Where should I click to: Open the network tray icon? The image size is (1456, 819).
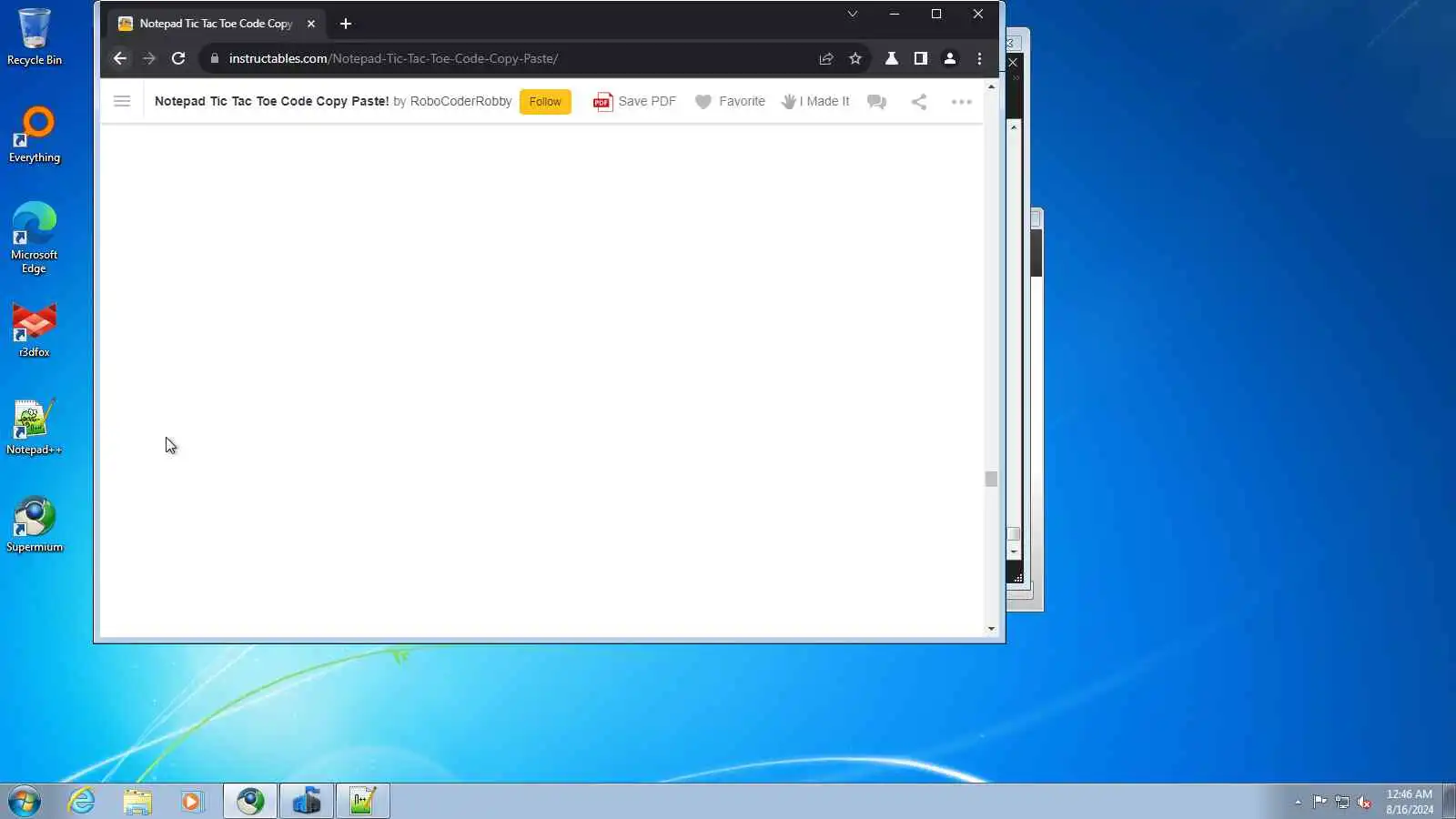[1342, 802]
